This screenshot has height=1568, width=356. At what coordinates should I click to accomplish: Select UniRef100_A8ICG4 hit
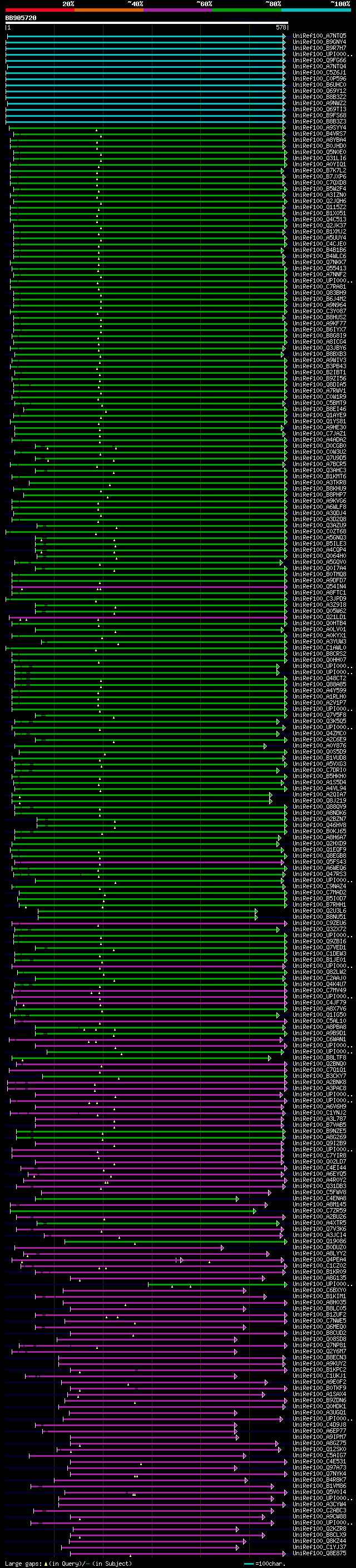coord(319,342)
